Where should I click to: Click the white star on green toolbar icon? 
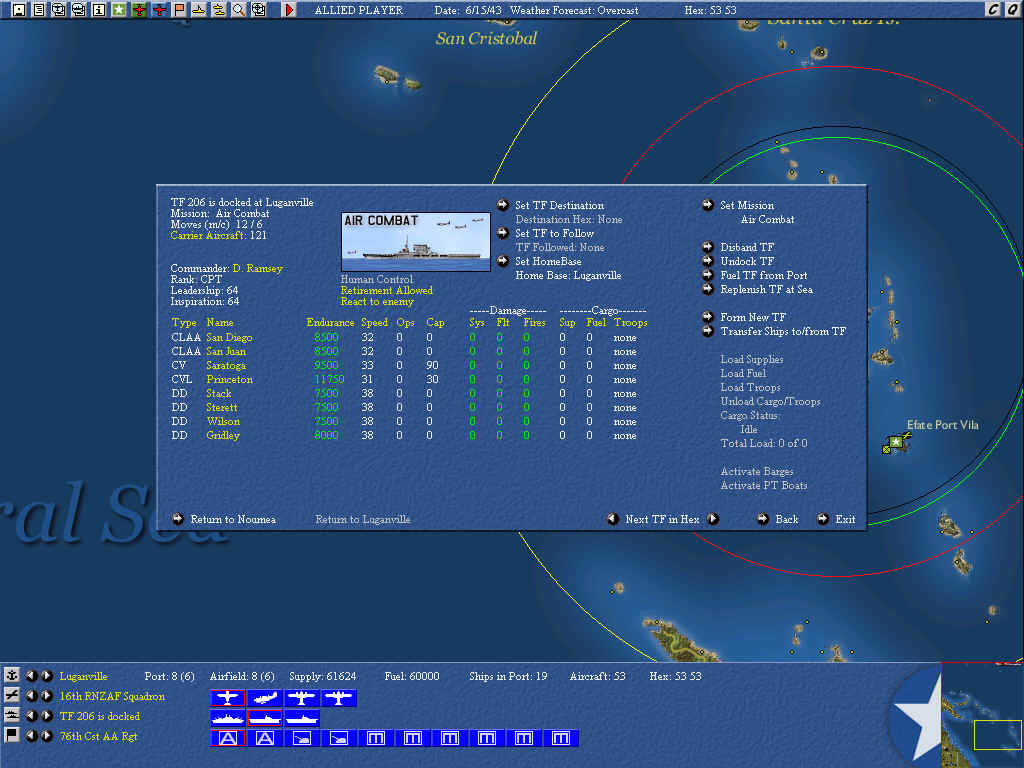(x=119, y=10)
